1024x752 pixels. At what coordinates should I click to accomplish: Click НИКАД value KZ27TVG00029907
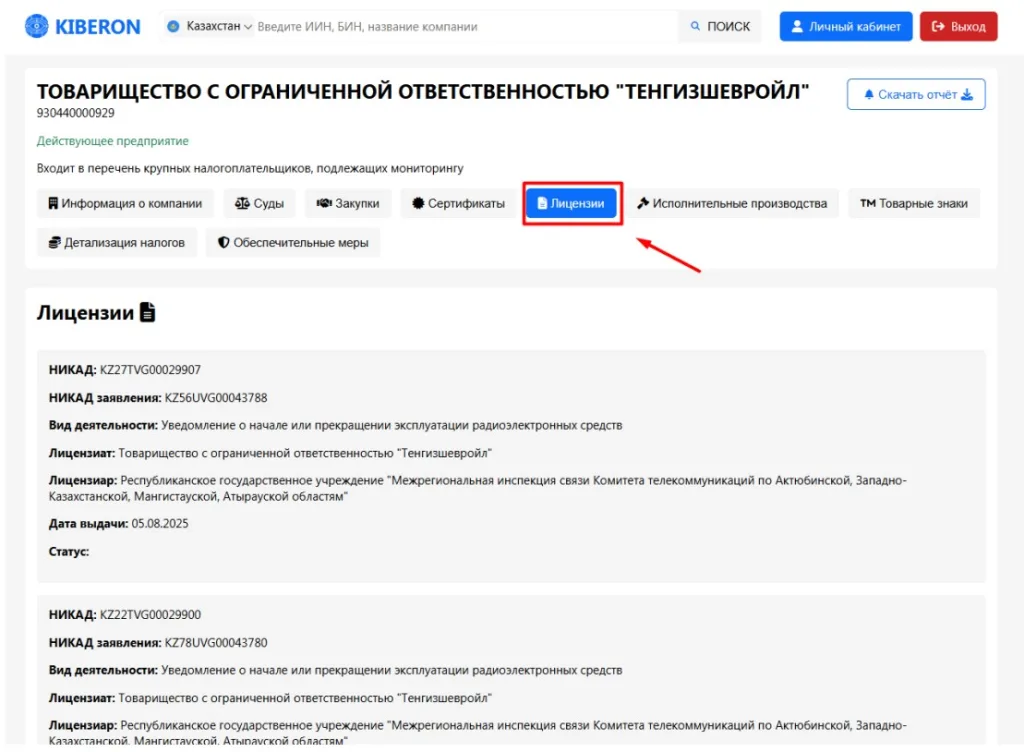[150, 369]
